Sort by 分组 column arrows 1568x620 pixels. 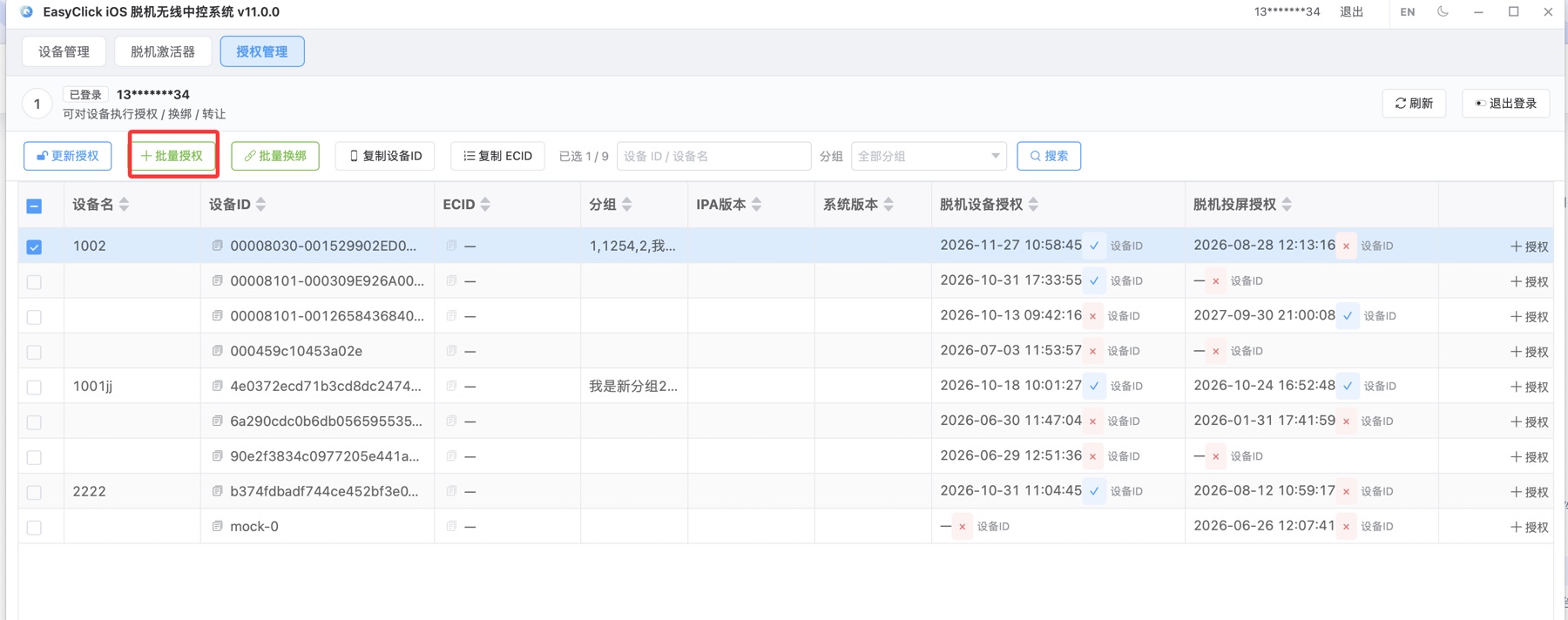(627, 205)
